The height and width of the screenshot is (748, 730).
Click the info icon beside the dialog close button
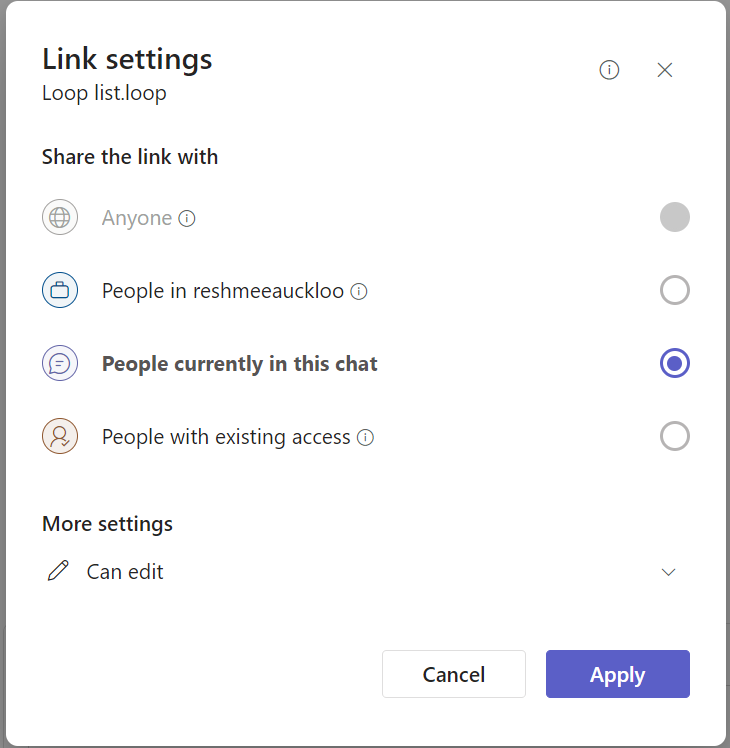pos(609,70)
